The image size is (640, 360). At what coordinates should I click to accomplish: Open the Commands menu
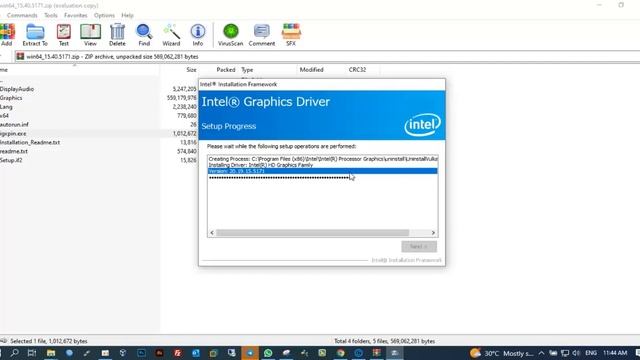point(22,15)
